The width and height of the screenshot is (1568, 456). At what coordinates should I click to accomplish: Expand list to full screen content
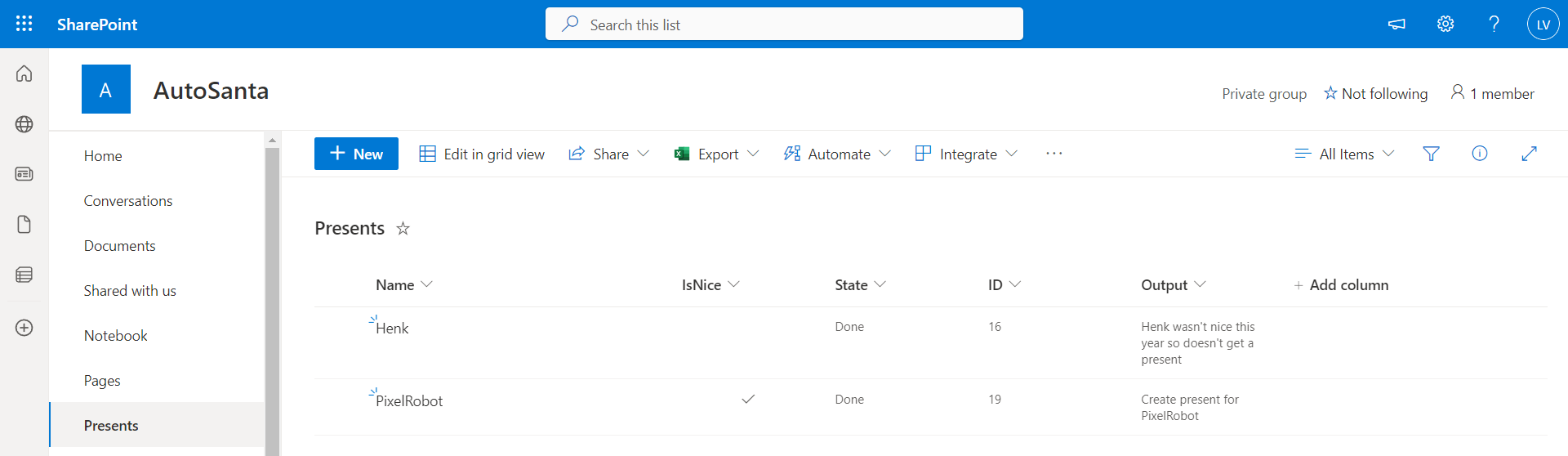pos(1530,154)
